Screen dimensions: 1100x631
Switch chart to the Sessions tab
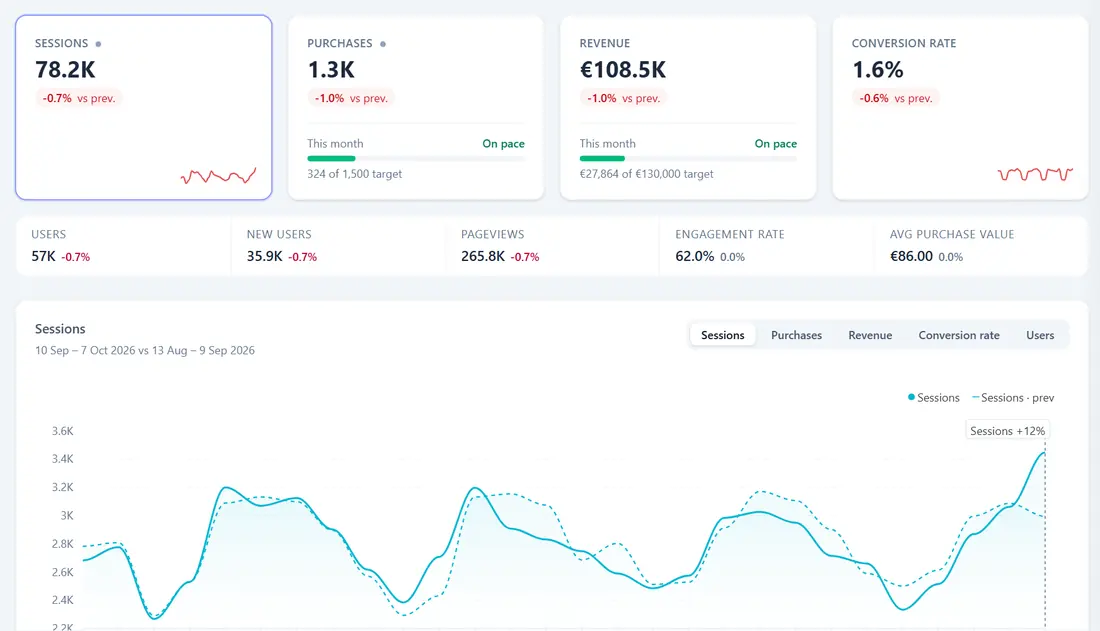click(x=723, y=335)
